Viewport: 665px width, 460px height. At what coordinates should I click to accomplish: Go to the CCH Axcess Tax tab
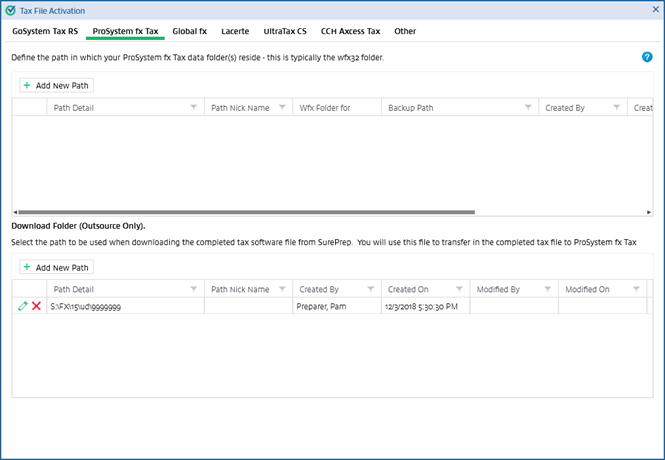pos(350,31)
